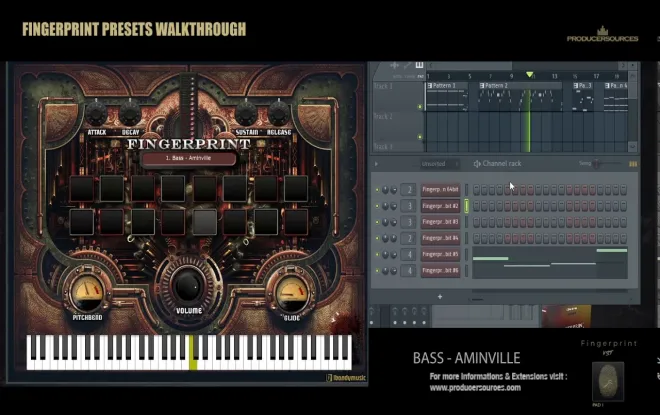Click the Attack knob on Fingerprint
The image size is (660, 415).
pyautogui.click(x=96, y=114)
